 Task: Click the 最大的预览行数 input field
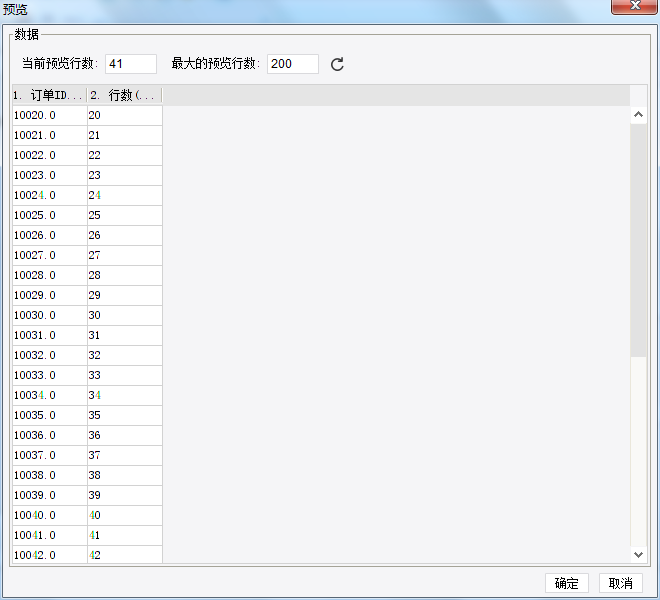[293, 64]
